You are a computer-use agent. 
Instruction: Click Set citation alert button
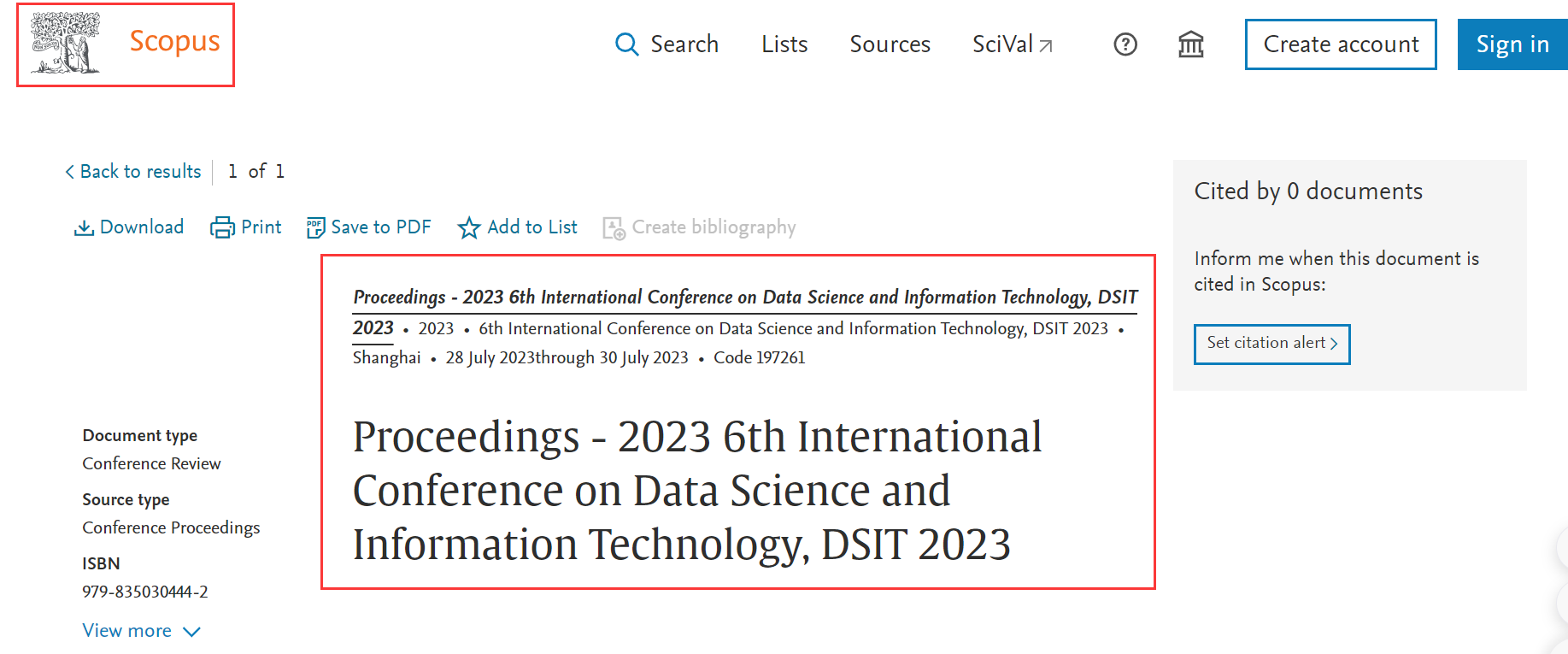point(1271,344)
